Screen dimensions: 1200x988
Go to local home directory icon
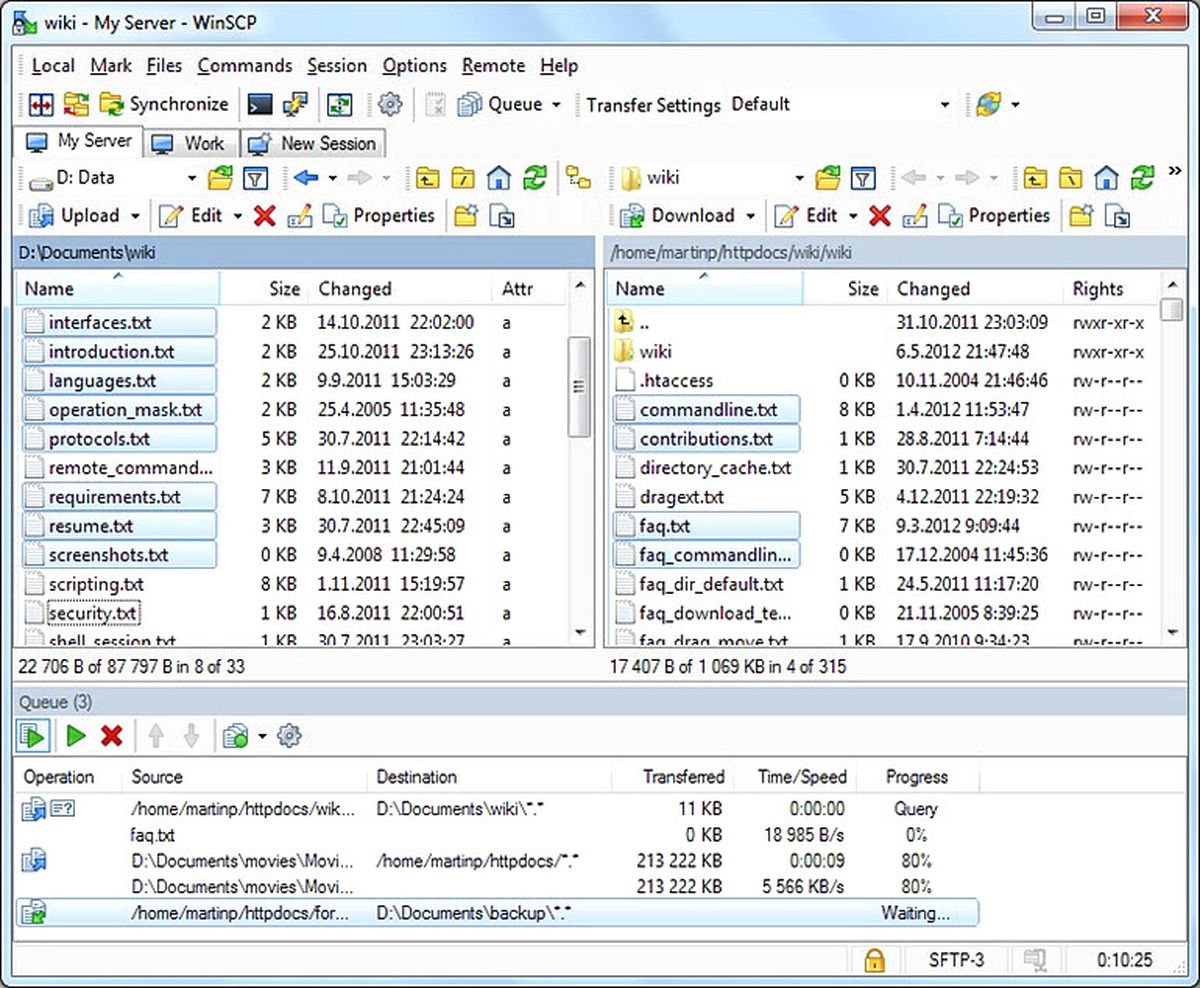[x=499, y=178]
